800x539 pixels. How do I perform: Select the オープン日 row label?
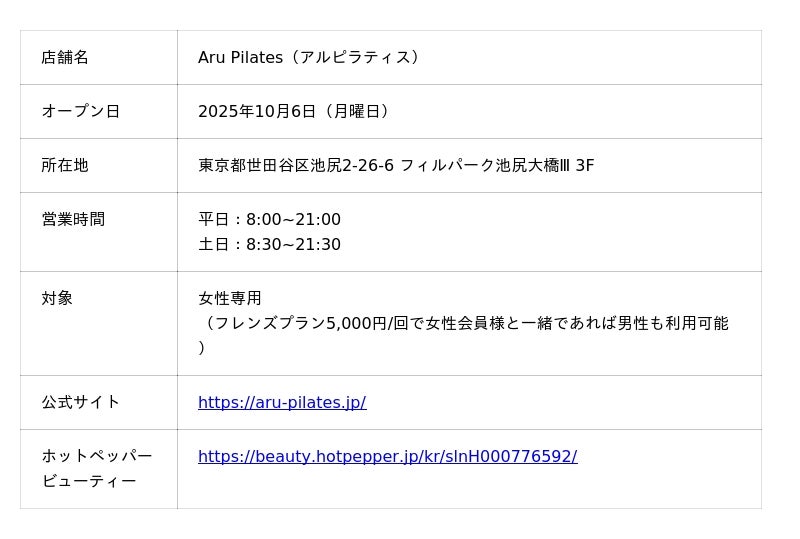click(x=80, y=111)
